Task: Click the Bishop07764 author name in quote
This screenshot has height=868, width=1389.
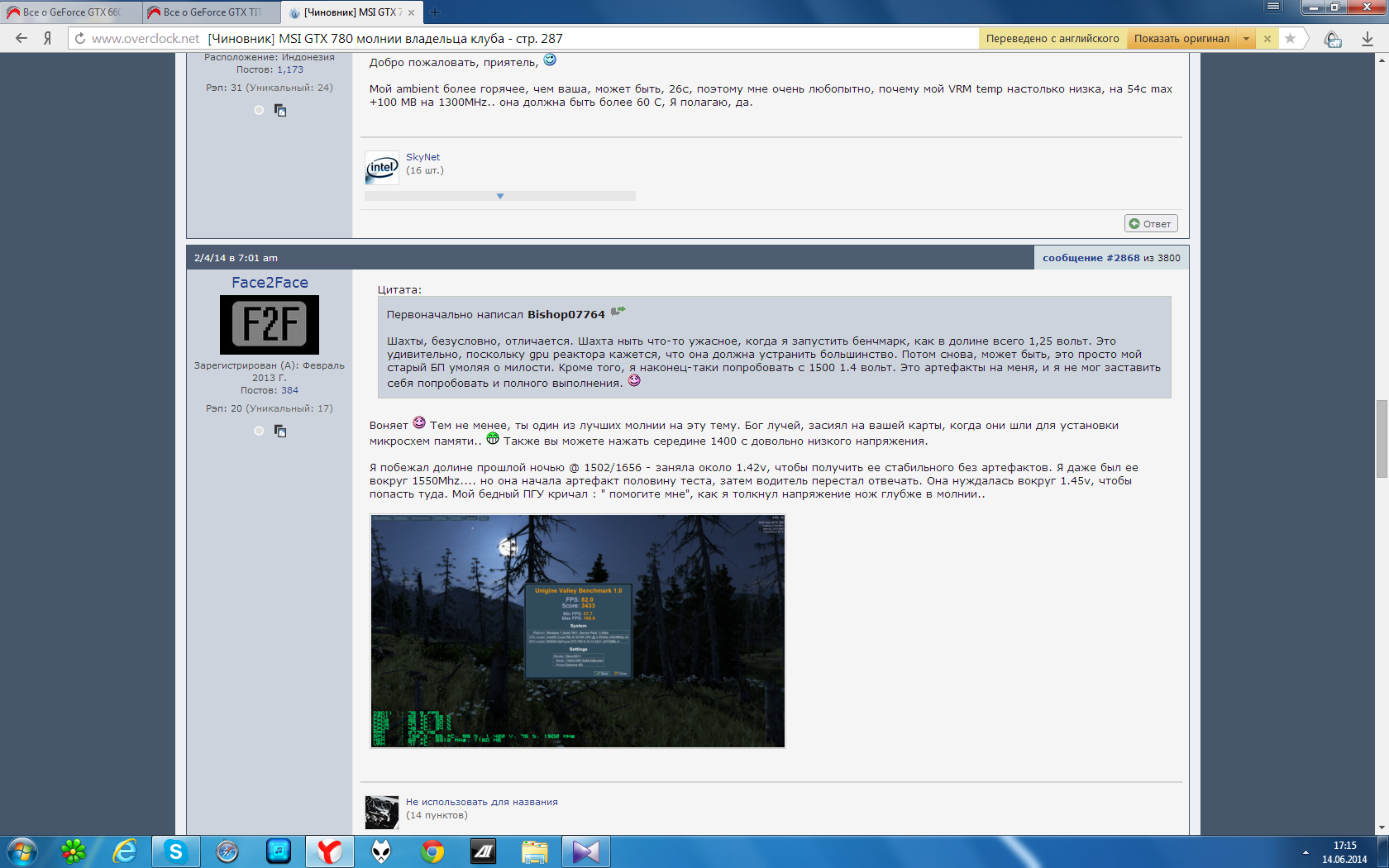Action: (566, 314)
